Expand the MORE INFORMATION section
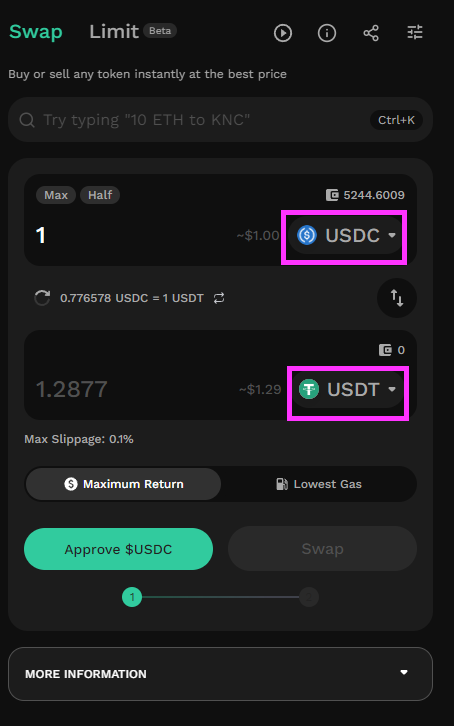This screenshot has height=726, width=454. coord(220,674)
